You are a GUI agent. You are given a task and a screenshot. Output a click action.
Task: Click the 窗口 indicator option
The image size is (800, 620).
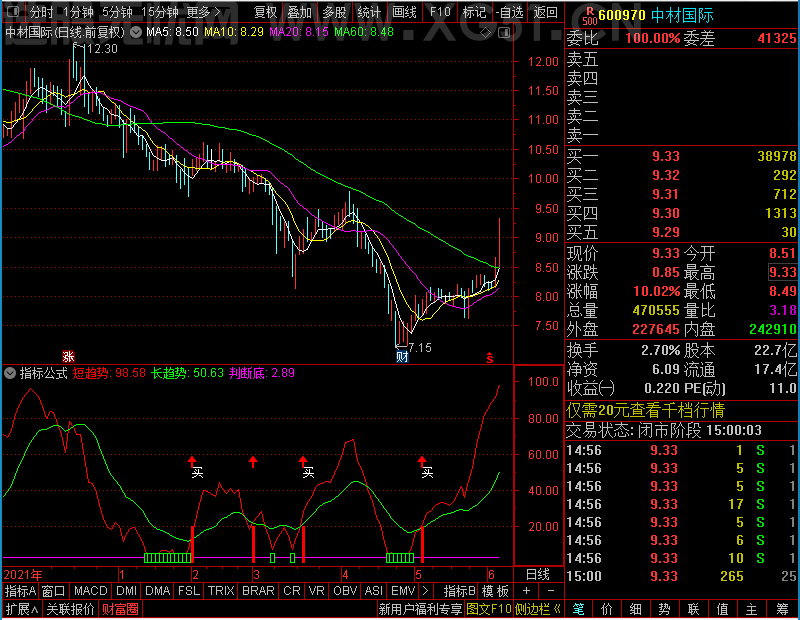click(x=54, y=591)
